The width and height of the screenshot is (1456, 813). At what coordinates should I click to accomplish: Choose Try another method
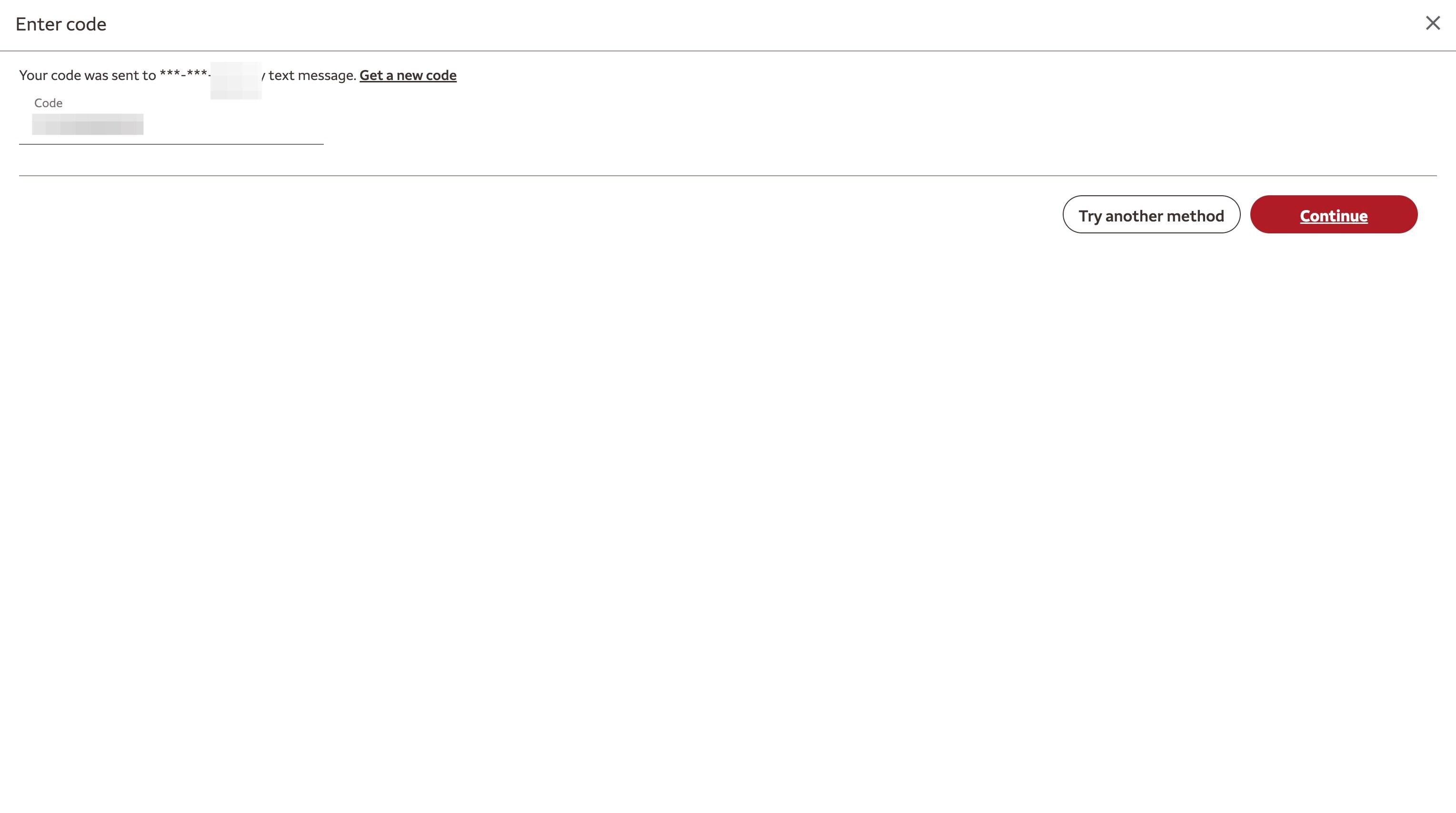pyautogui.click(x=1151, y=214)
